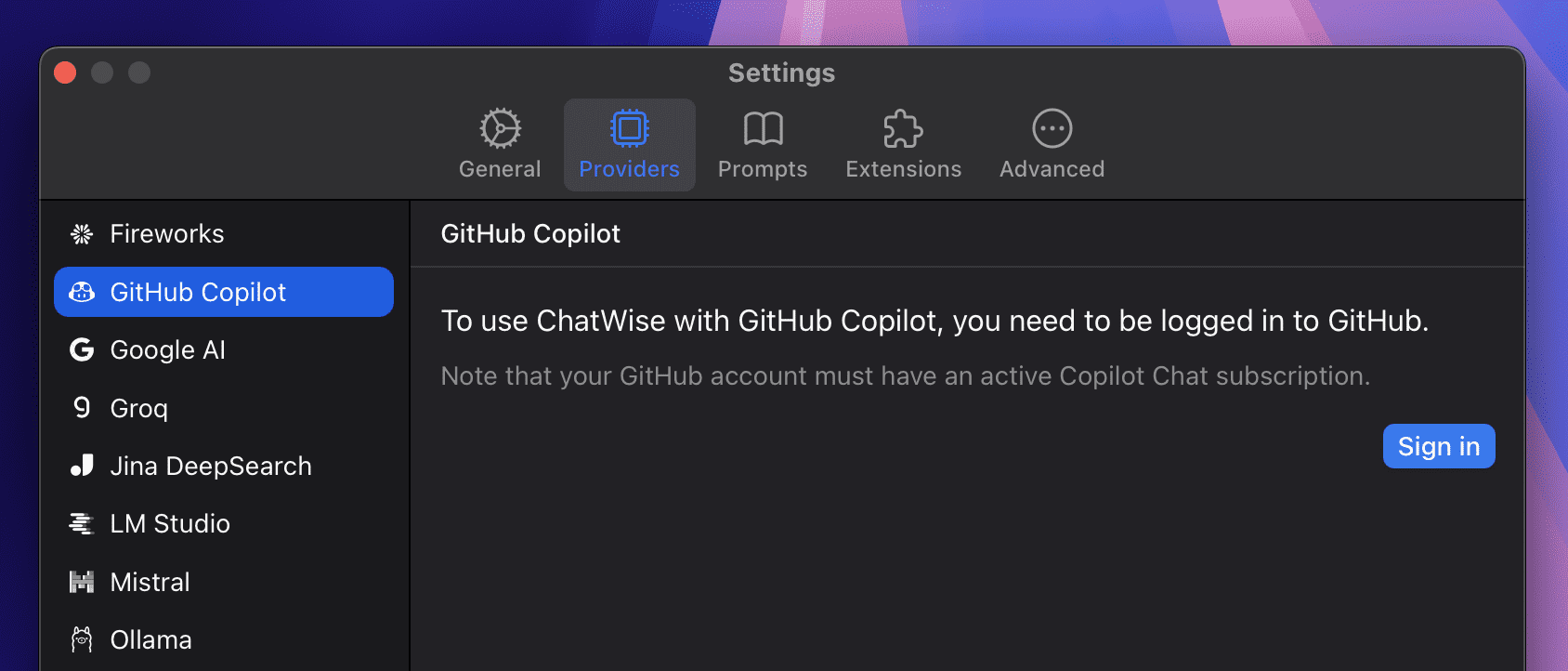Screen dimensions: 1568x671
Task: Click the Settings title bar text
Action: click(781, 72)
